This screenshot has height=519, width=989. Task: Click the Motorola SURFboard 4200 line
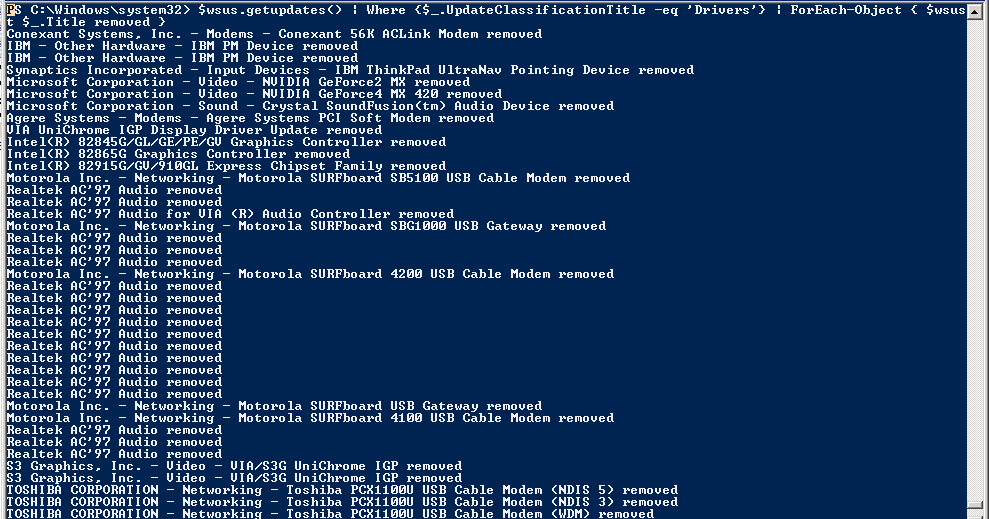(x=310, y=274)
